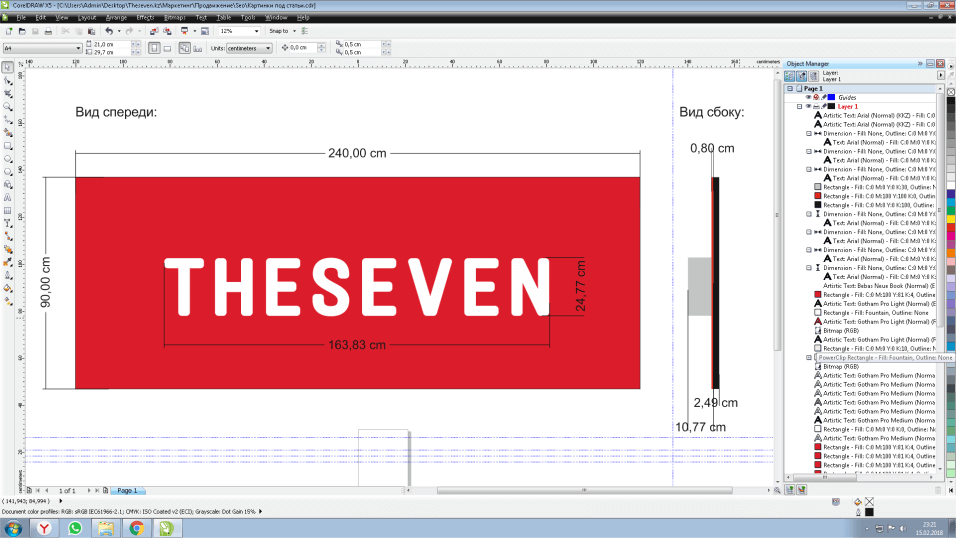The image size is (956, 538).
Task: Click the Export icon
Action: point(167,31)
